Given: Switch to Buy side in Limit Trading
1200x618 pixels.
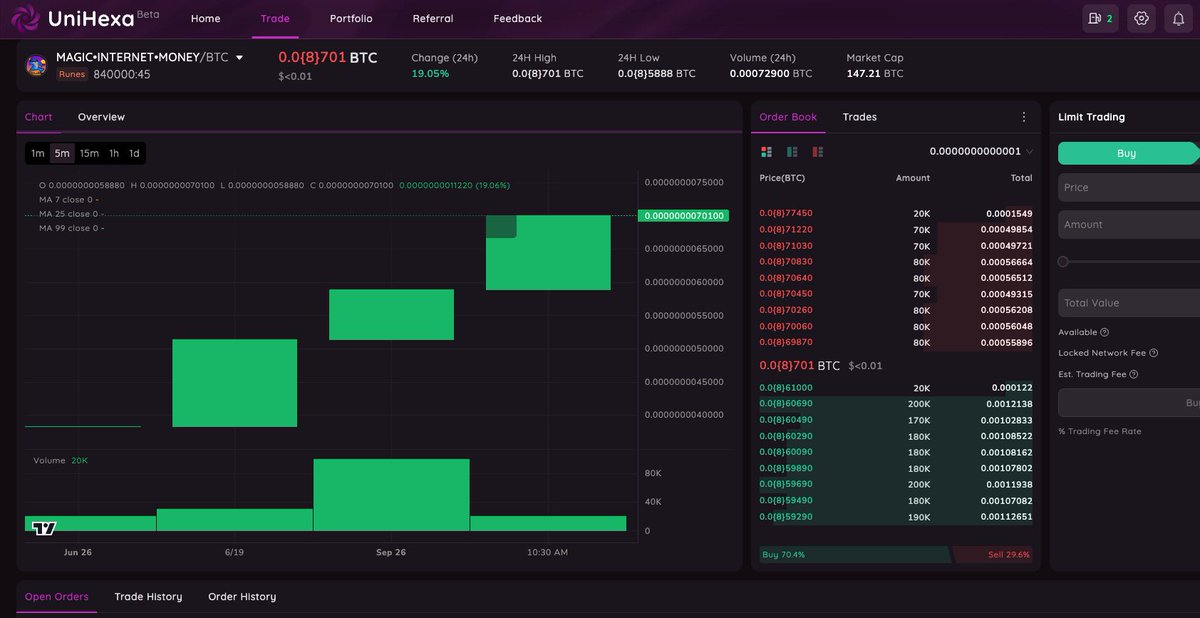Looking at the screenshot, I should [1128, 153].
